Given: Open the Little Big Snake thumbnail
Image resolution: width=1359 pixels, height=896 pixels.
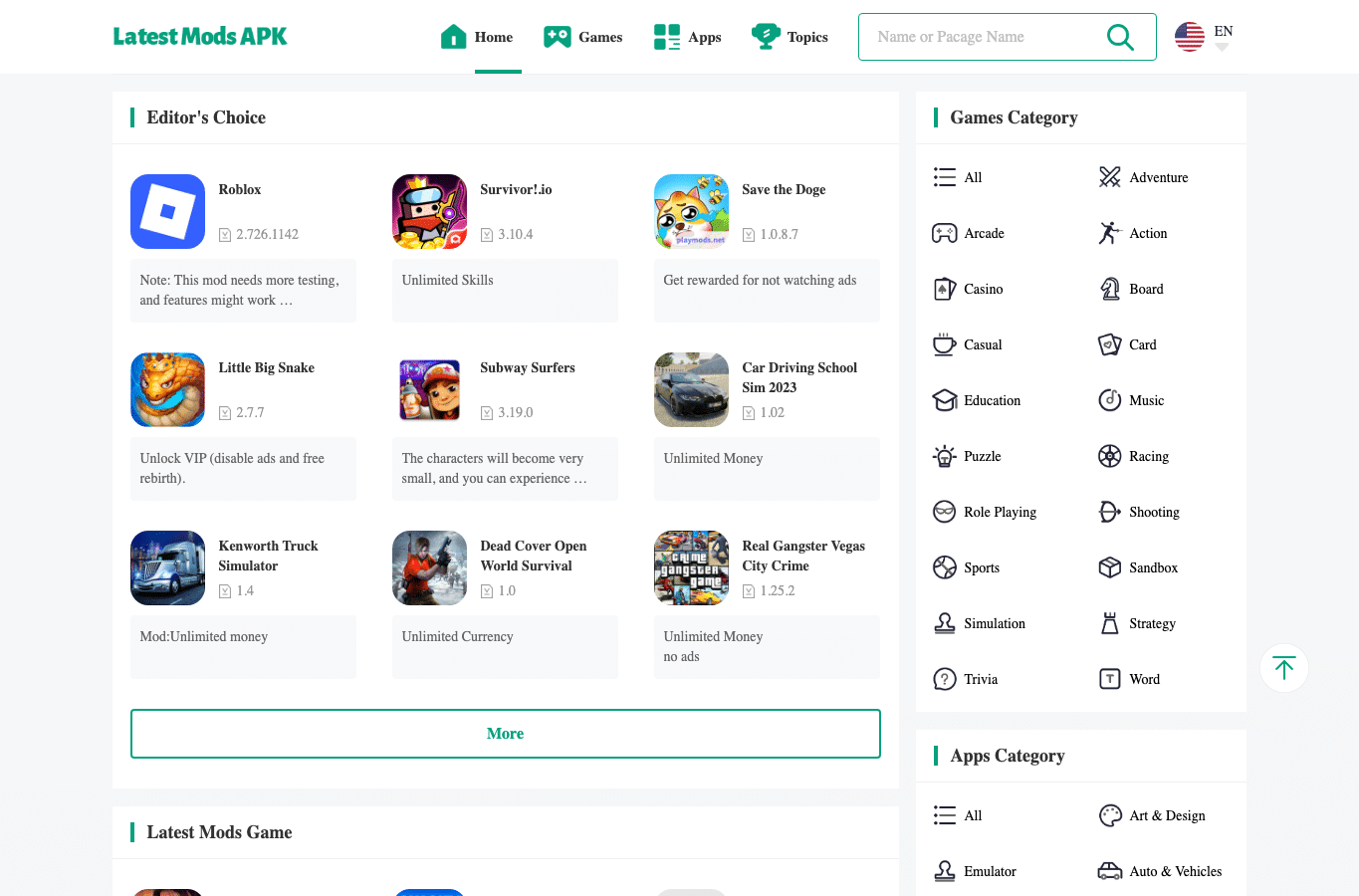Looking at the screenshot, I should coord(167,389).
